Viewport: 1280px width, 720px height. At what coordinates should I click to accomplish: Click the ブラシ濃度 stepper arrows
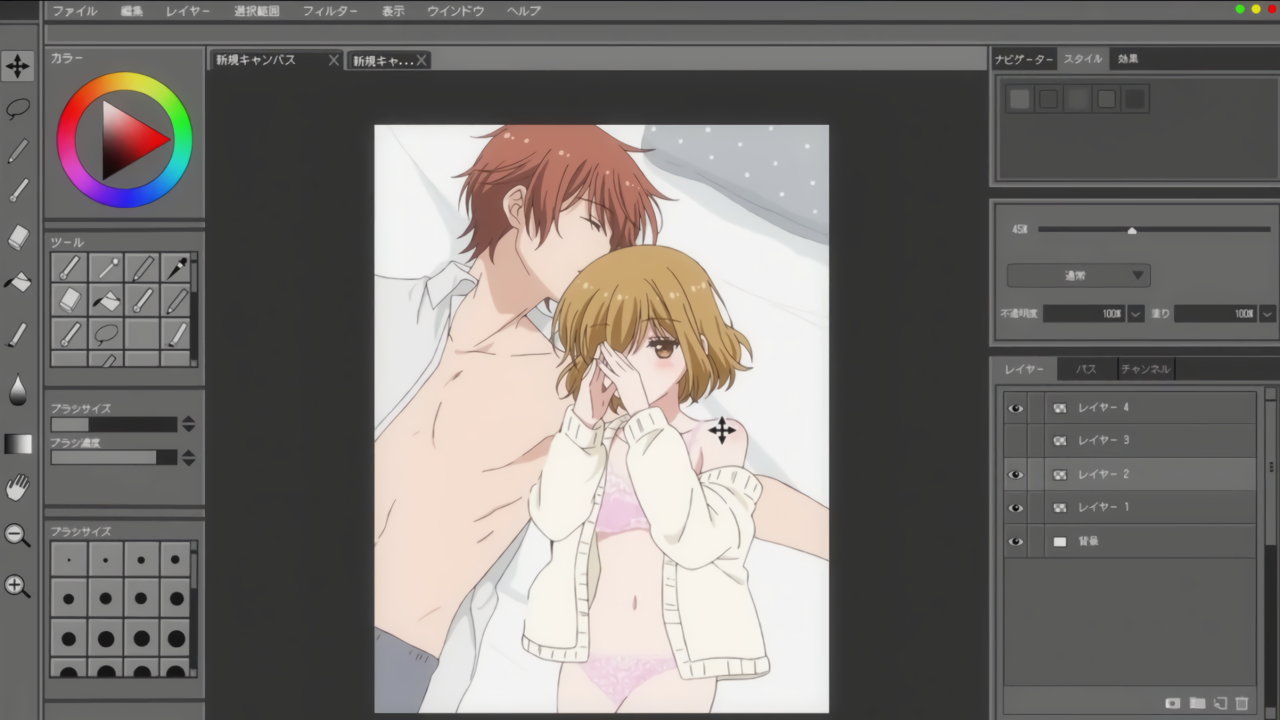188,458
